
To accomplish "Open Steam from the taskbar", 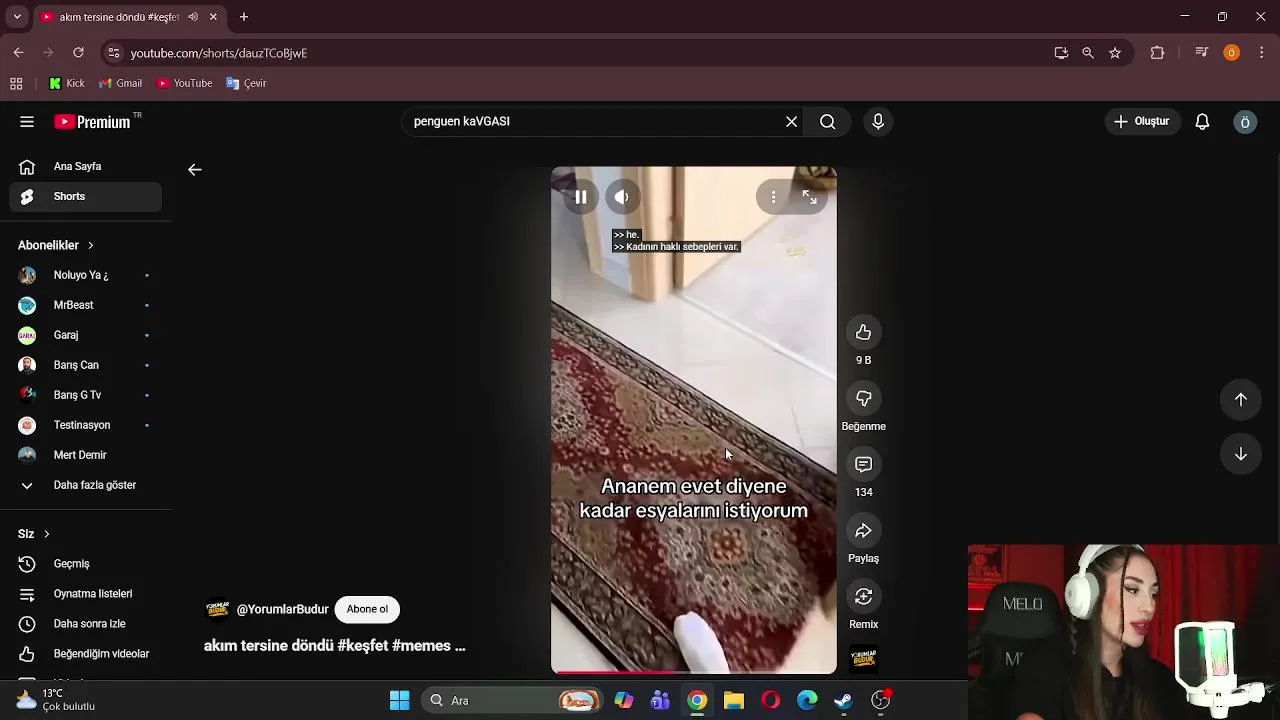I will [x=843, y=701].
